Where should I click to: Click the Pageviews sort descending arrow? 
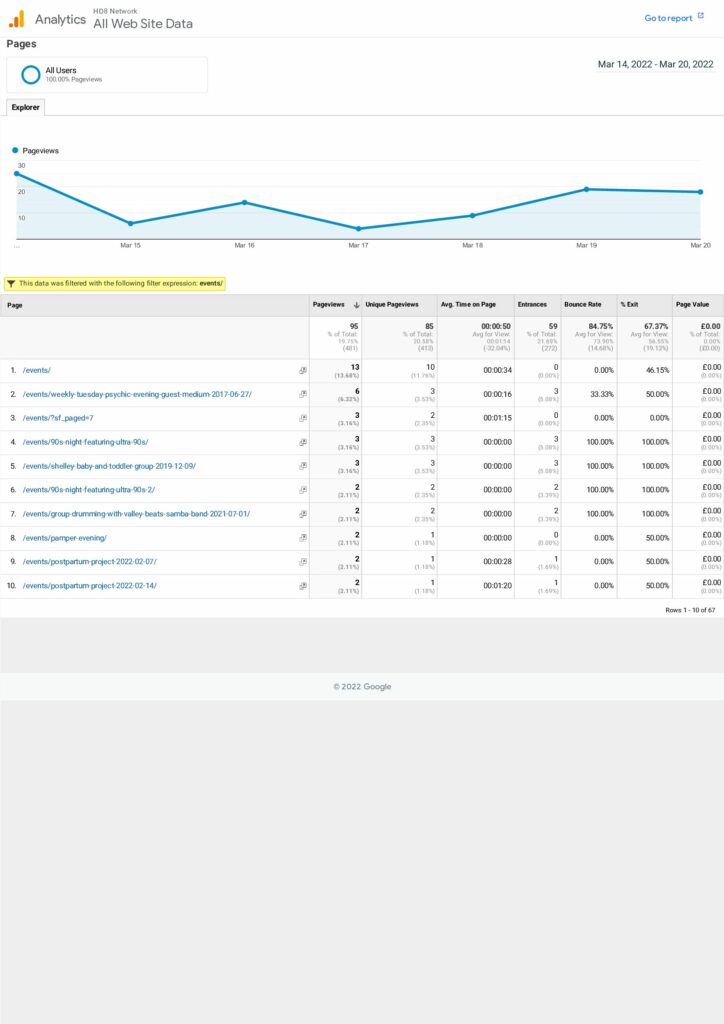[x=356, y=305]
